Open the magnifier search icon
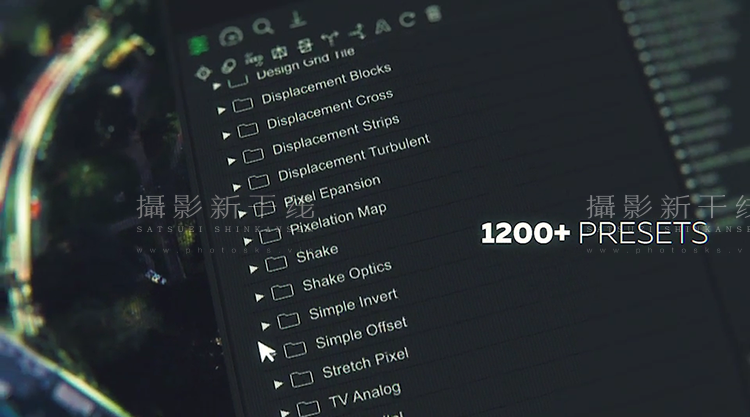750x417 pixels. click(x=263, y=26)
